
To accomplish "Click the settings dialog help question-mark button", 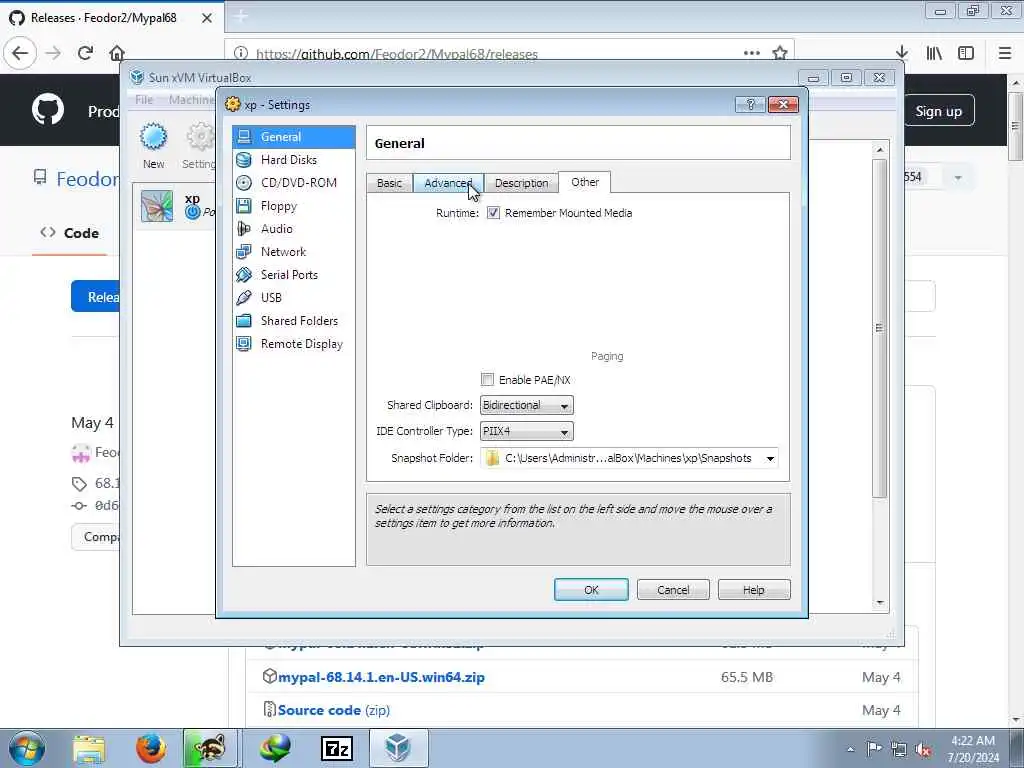I will pos(750,104).
